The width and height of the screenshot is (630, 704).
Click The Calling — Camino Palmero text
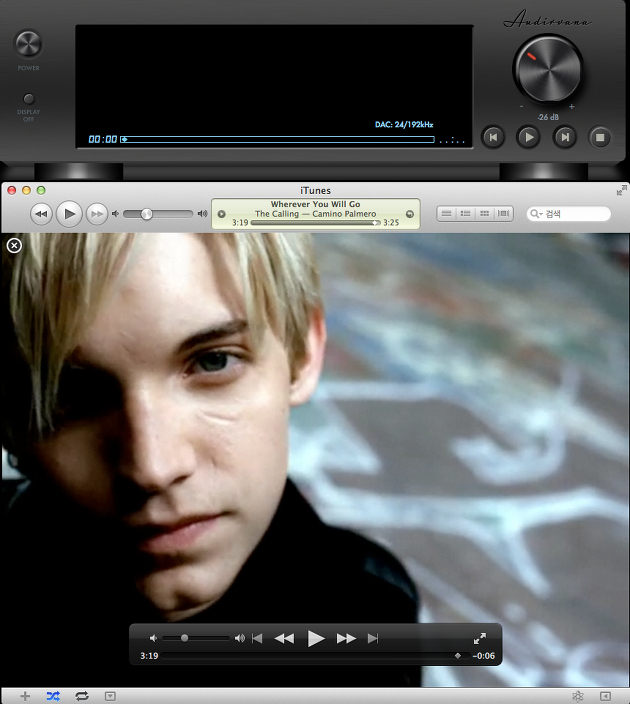tap(316, 214)
